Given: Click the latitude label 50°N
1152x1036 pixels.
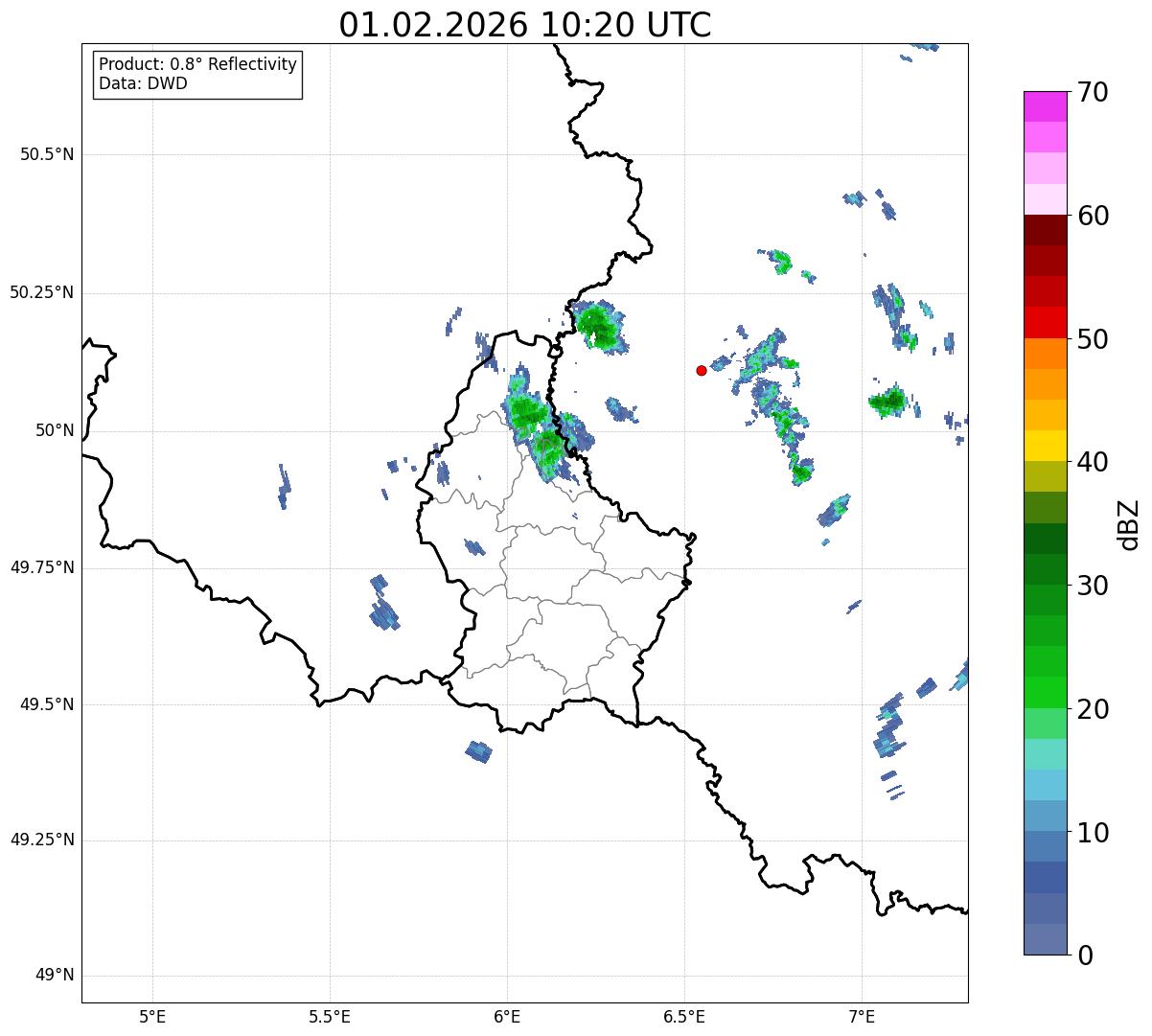Looking at the screenshot, I should pyautogui.click(x=55, y=430).
